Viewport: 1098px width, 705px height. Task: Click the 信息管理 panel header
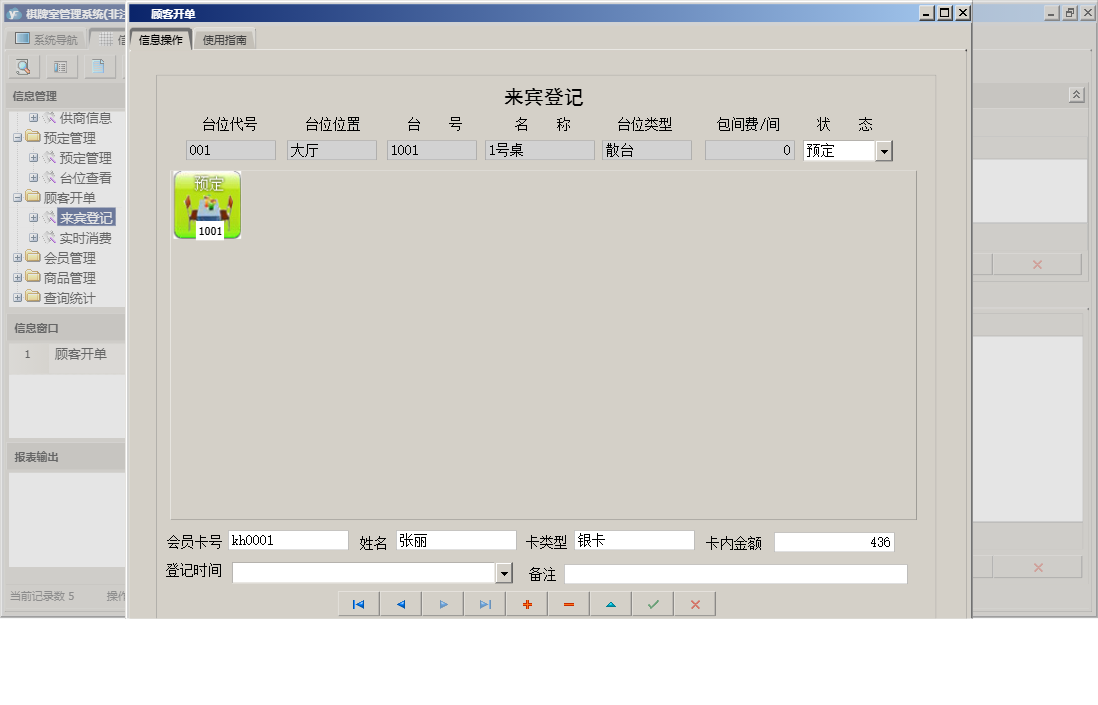pos(67,96)
